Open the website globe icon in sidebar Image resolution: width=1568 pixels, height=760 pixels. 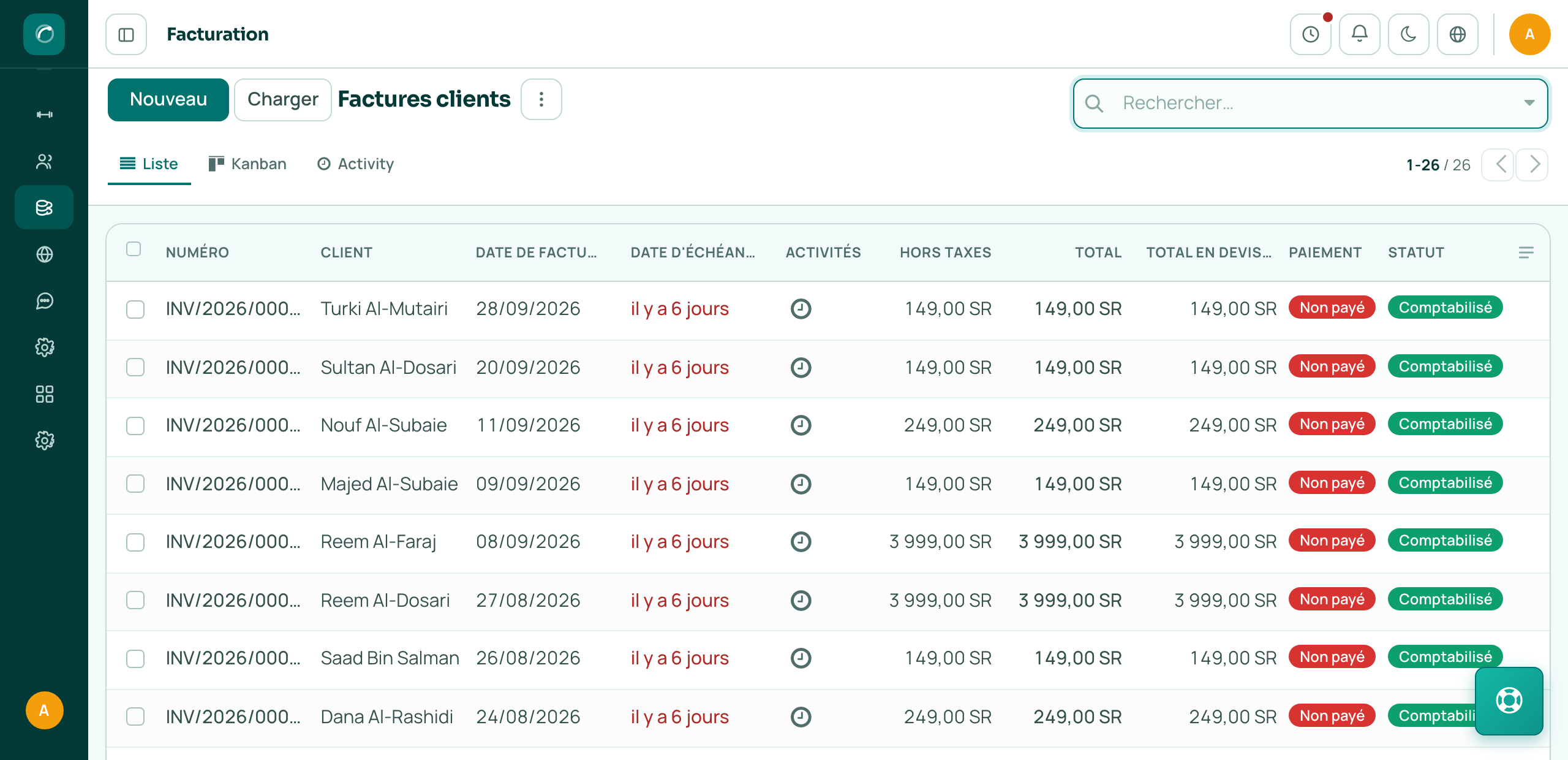(x=44, y=254)
